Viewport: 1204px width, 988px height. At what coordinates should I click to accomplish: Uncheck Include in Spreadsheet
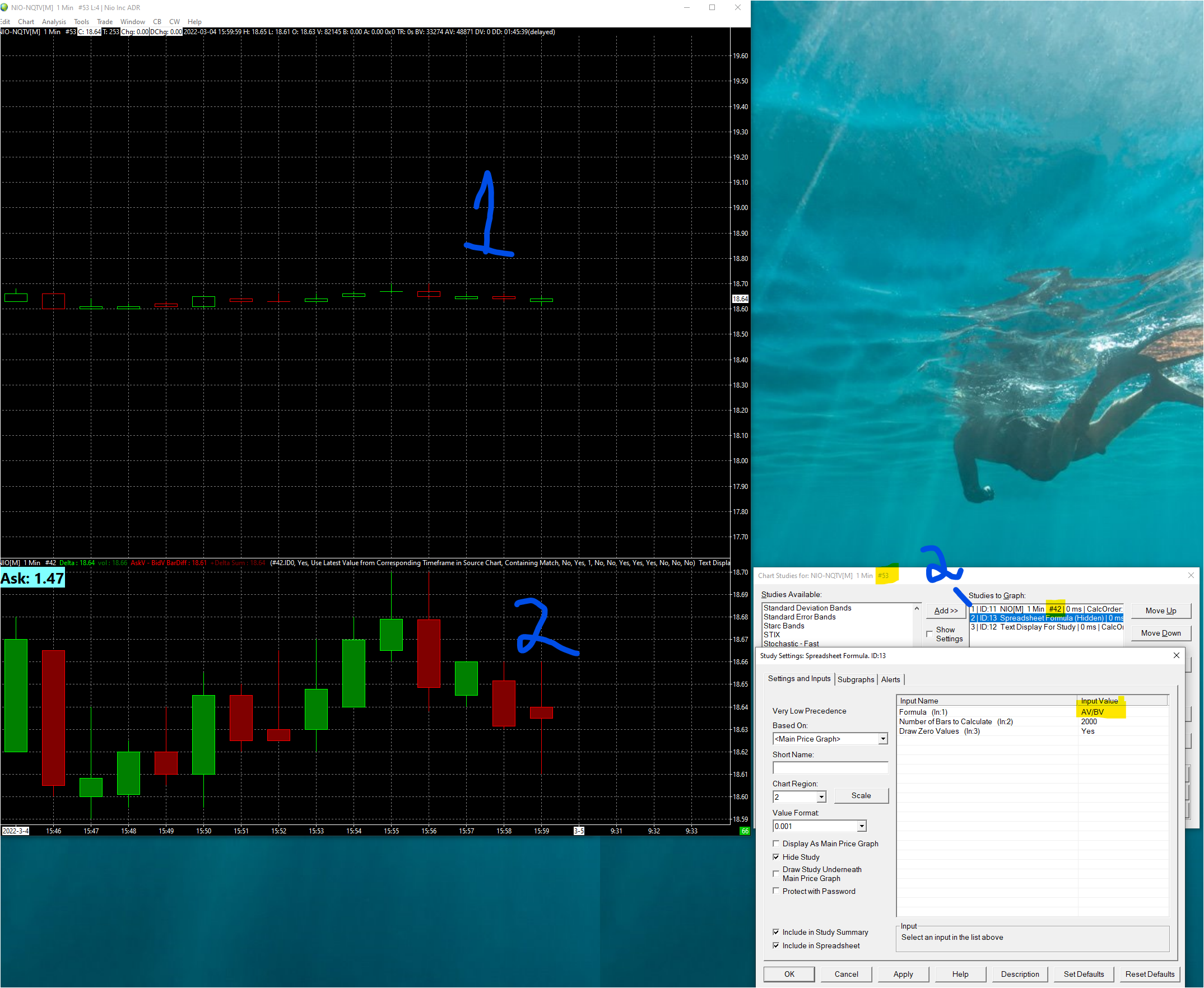click(776, 945)
